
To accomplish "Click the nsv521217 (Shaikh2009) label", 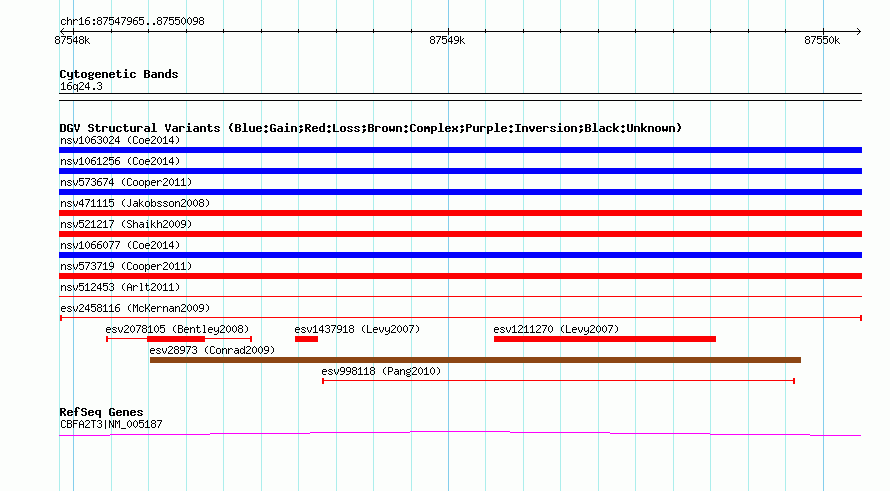I will tap(126, 224).
